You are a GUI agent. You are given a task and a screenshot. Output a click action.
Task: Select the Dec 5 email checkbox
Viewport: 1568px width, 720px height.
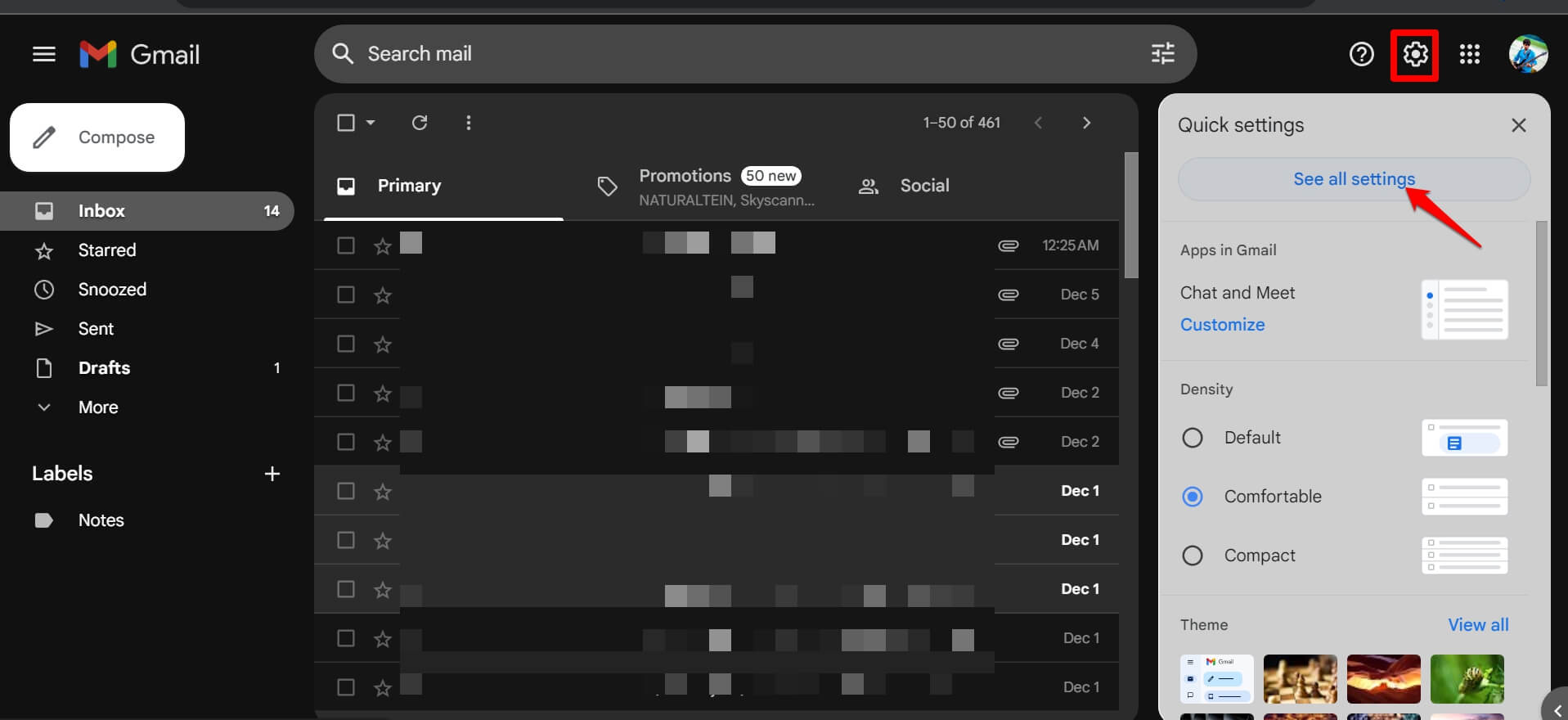click(x=346, y=295)
